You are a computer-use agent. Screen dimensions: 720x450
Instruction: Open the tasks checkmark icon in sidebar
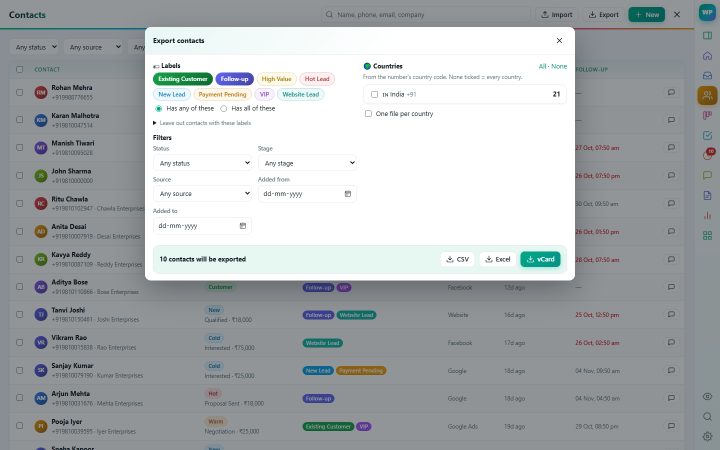pyautogui.click(x=707, y=135)
